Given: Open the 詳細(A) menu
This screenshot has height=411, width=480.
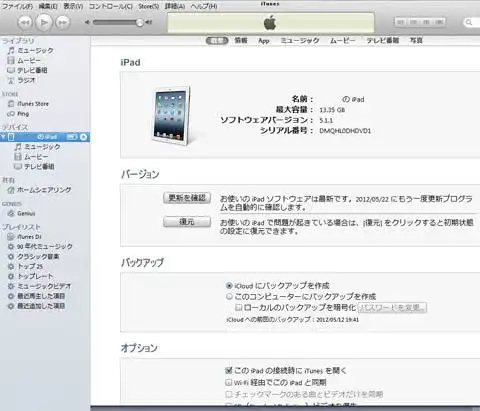Looking at the screenshot, I should (x=175, y=6).
